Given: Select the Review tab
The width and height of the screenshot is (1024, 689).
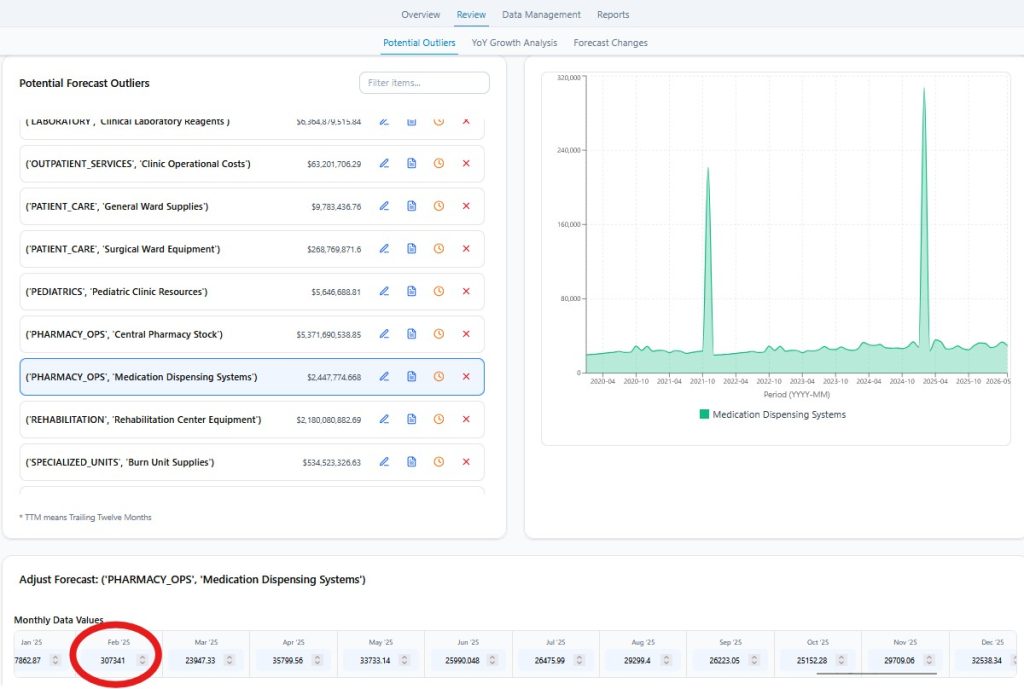Looking at the screenshot, I should coord(471,14).
